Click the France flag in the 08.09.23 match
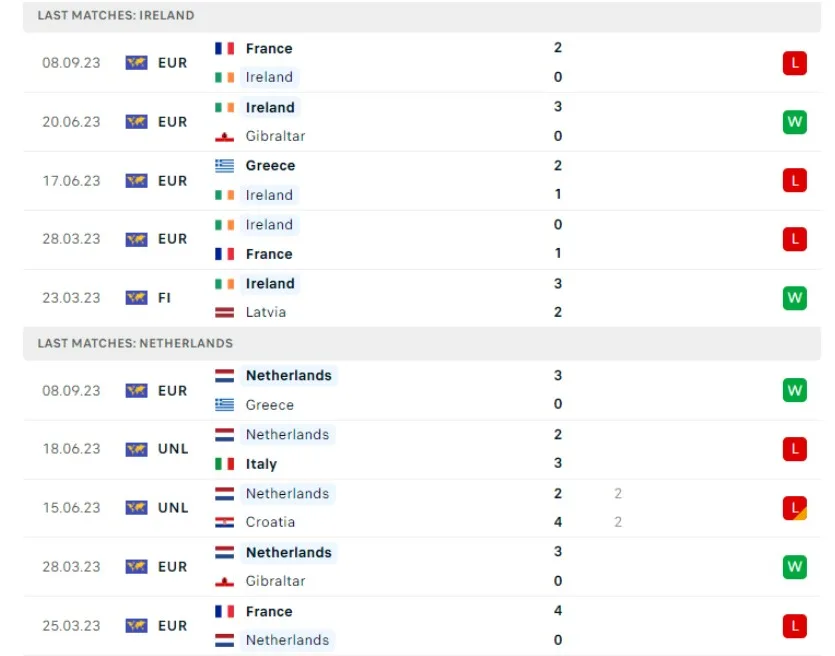 [224, 48]
